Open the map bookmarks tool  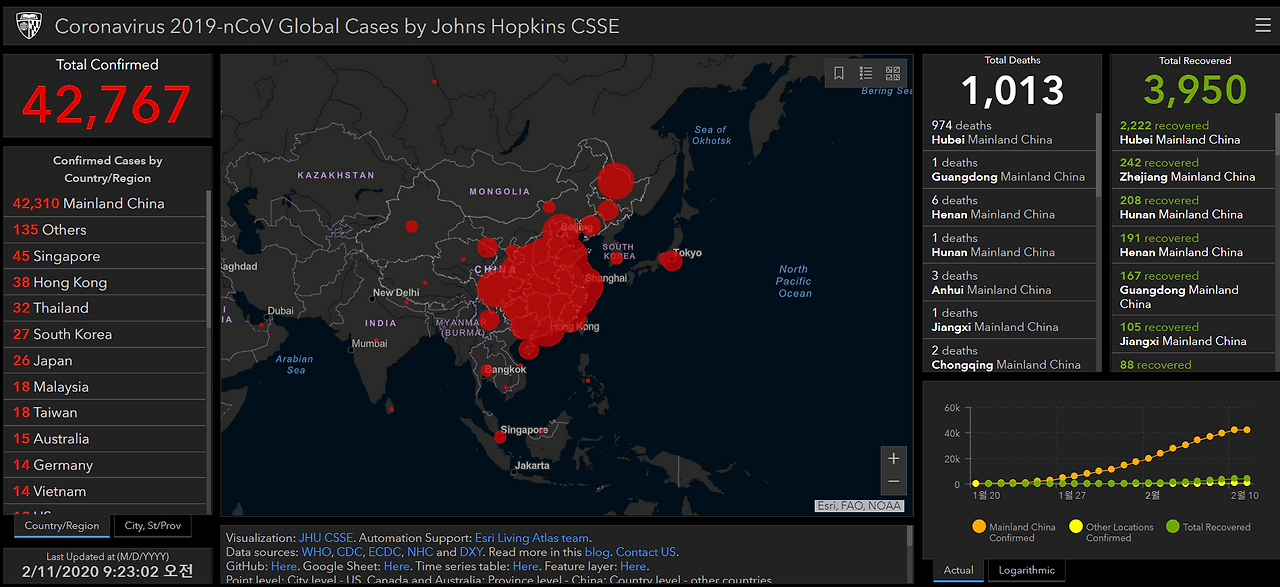point(839,73)
